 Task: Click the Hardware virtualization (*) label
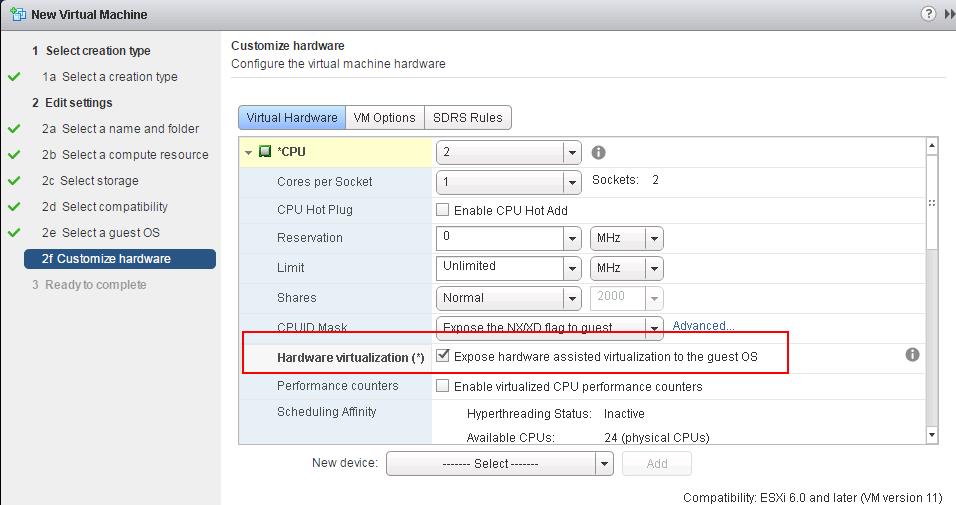tap(351, 357)
